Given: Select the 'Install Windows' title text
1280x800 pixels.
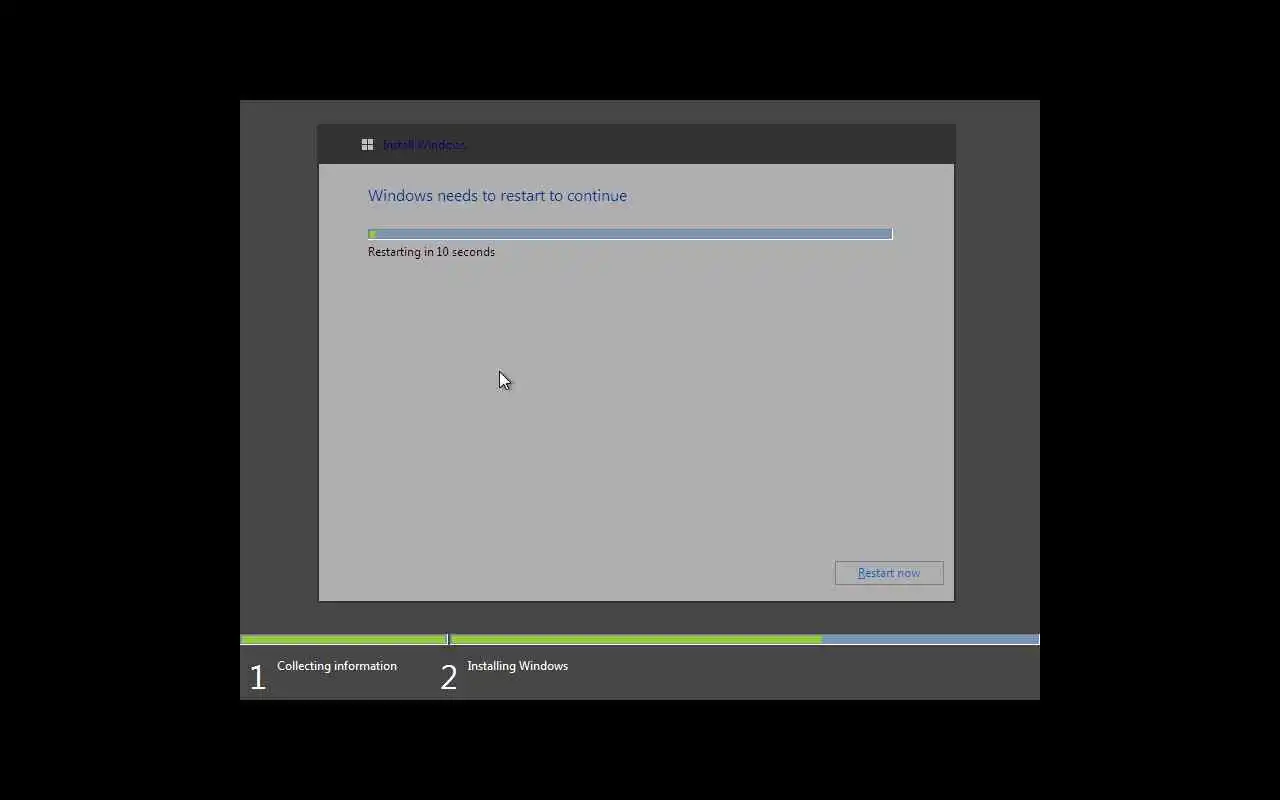Looking at the screenshot, I should coord(424,145).
